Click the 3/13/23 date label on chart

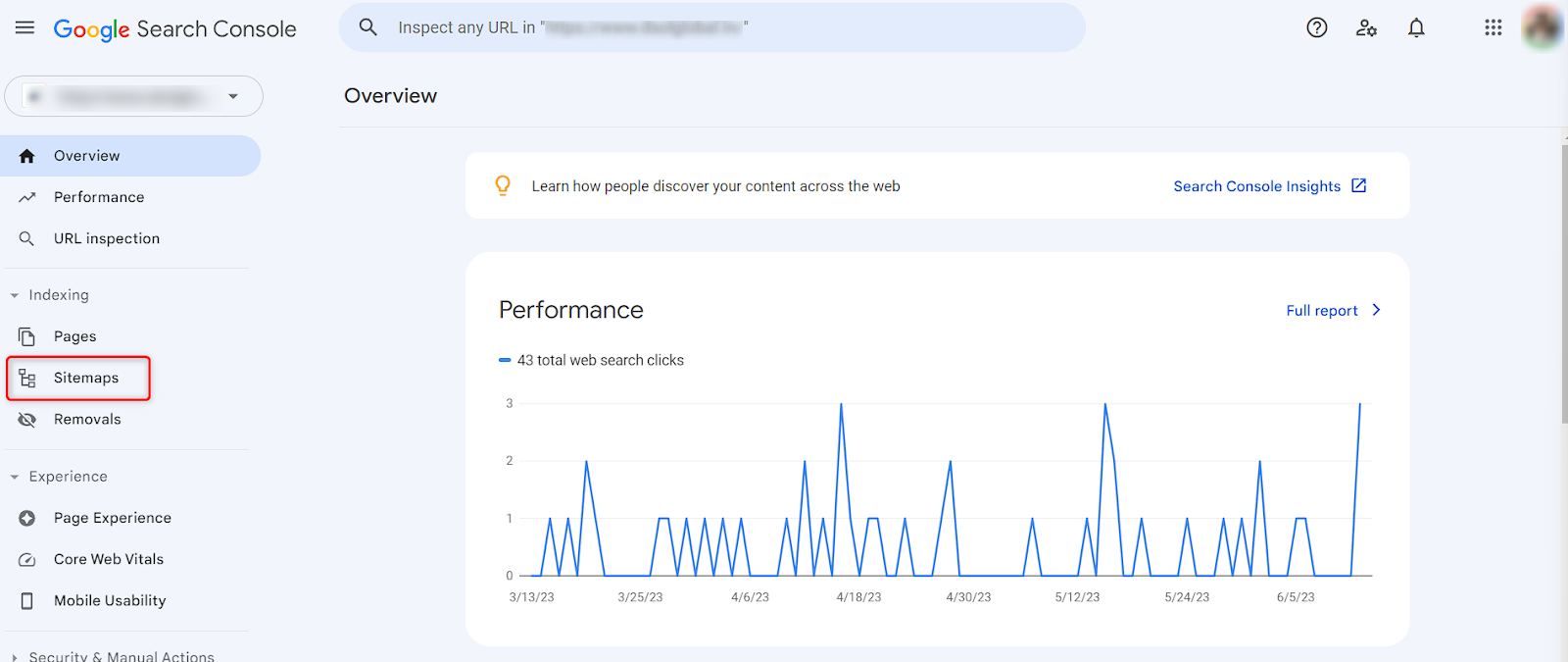pyautogui.click(x=531, y=597)
